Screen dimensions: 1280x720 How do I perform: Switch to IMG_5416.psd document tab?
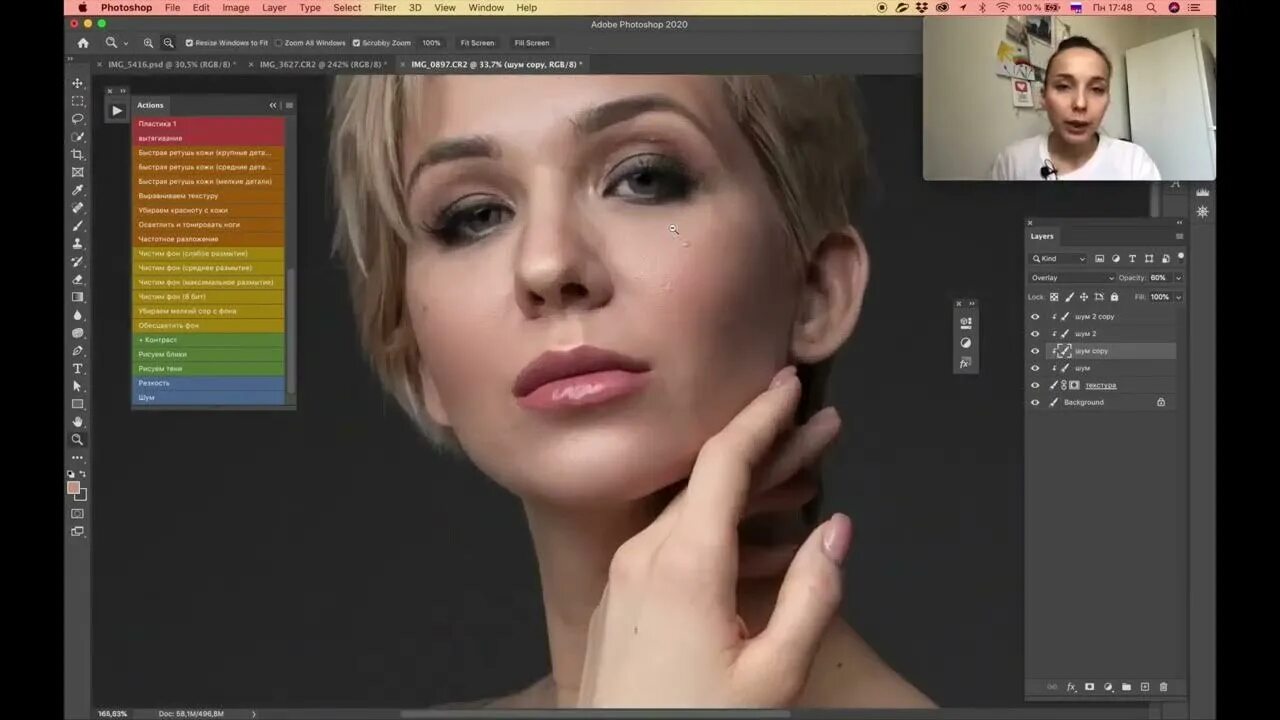point(171,64)
